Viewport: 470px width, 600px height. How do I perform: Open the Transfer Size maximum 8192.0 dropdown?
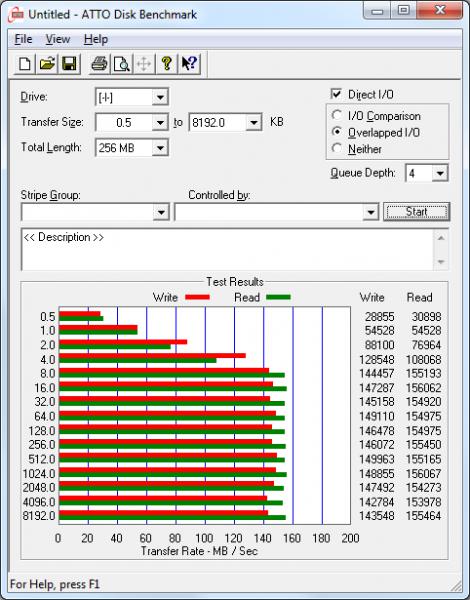[254, 123]
